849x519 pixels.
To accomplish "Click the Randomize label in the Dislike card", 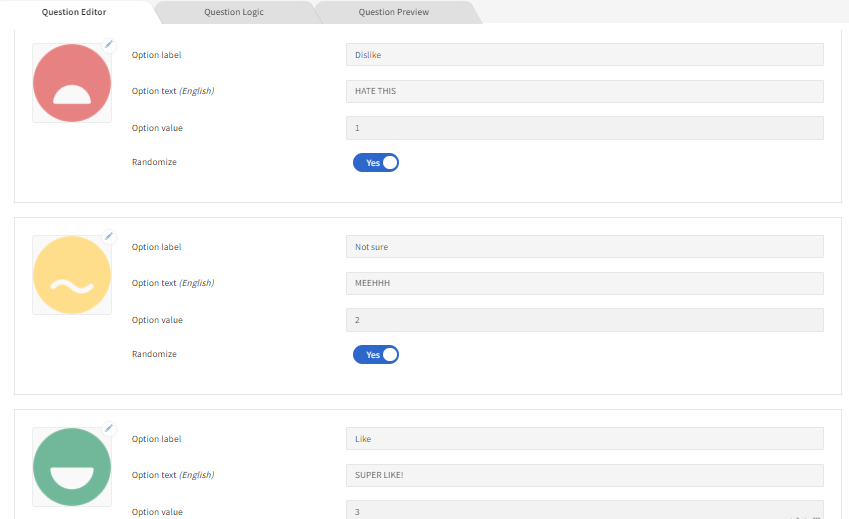I will [154, 162].
